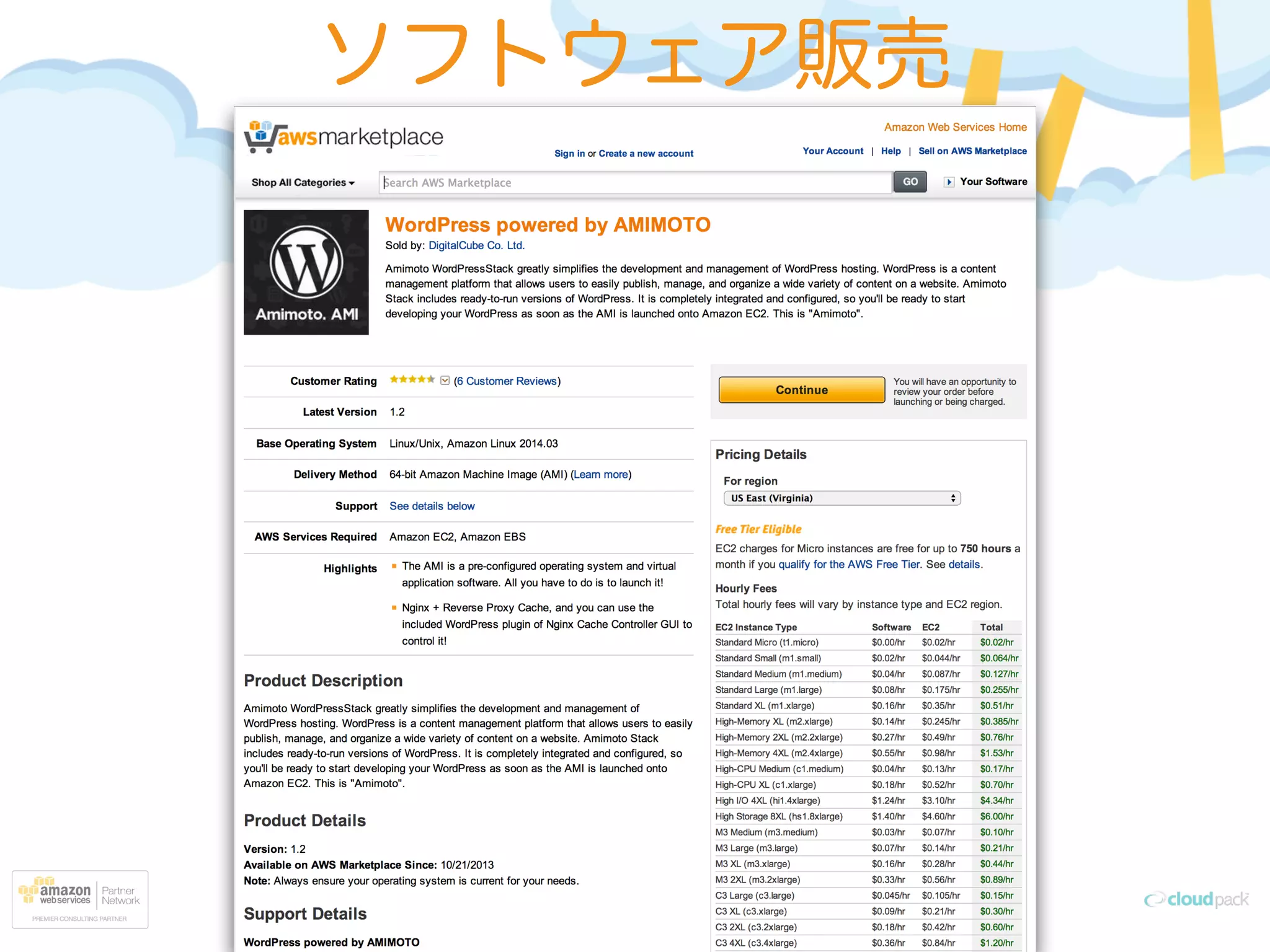Click the EC2 Instance Type column header
Image resolution: width=1270 pixels, height=952 pixels.
click(756, 627)
